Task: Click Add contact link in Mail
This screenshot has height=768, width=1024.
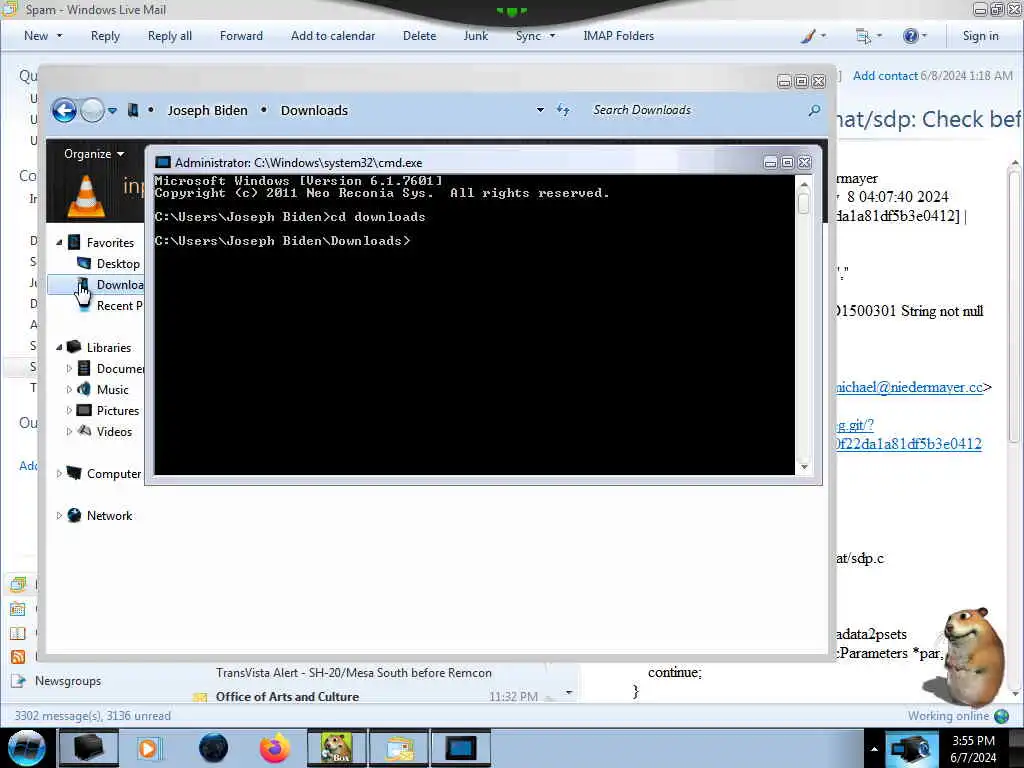Action: point(885,76)
